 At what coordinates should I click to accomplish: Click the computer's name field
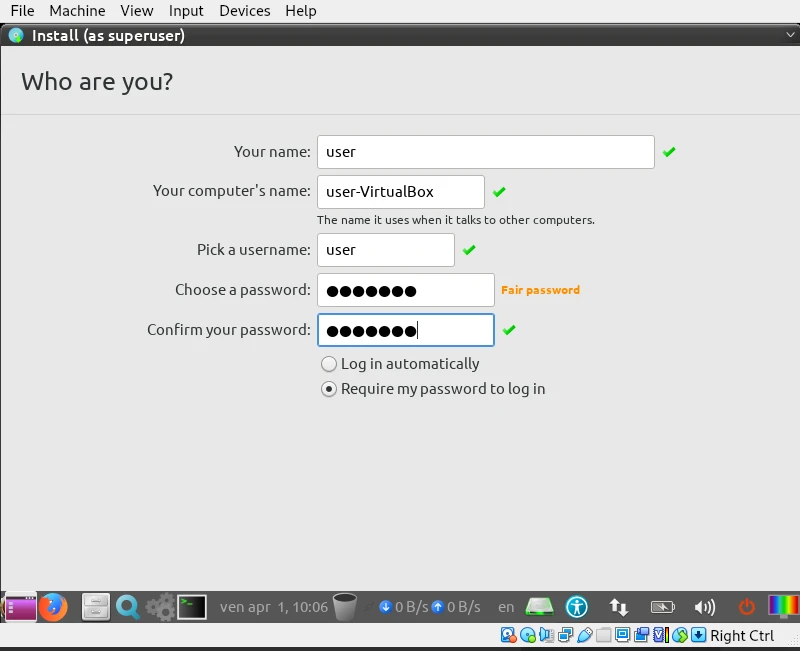[400, 192]
